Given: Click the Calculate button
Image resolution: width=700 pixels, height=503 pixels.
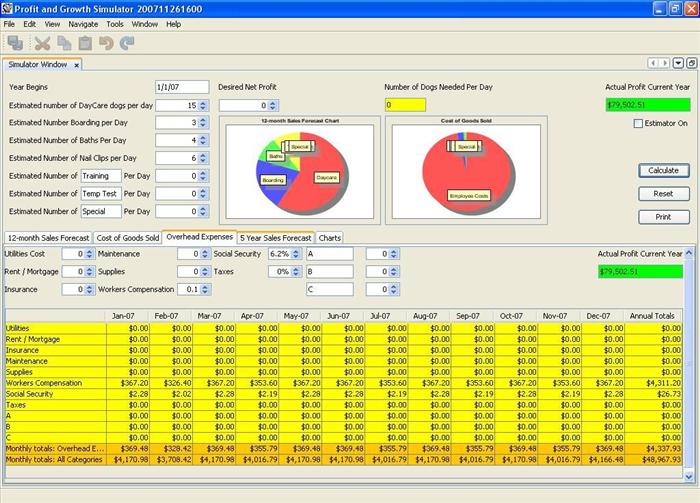Looking at the screenshot, I should coord(663,170).
